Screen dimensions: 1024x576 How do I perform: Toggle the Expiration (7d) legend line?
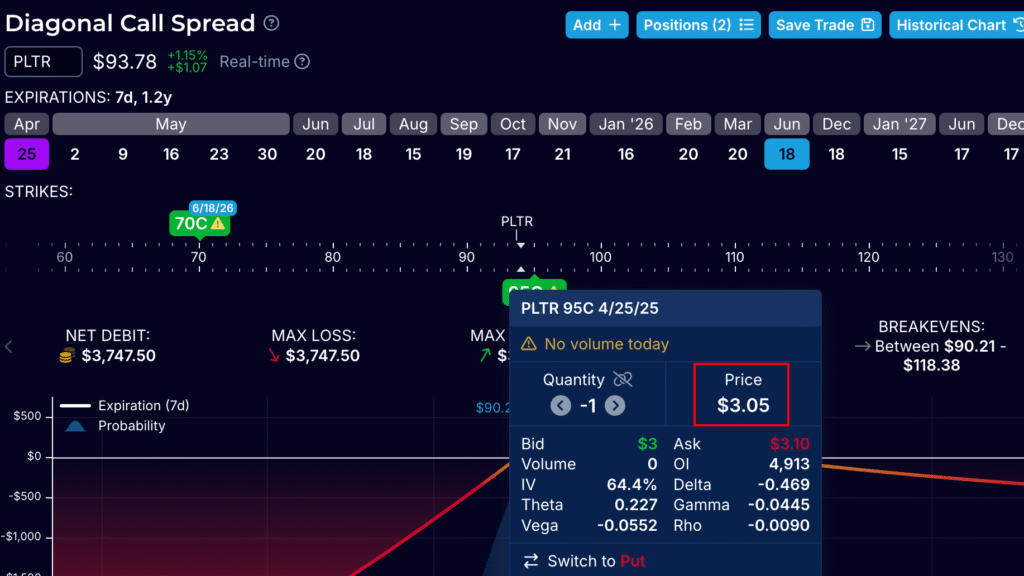124,406
